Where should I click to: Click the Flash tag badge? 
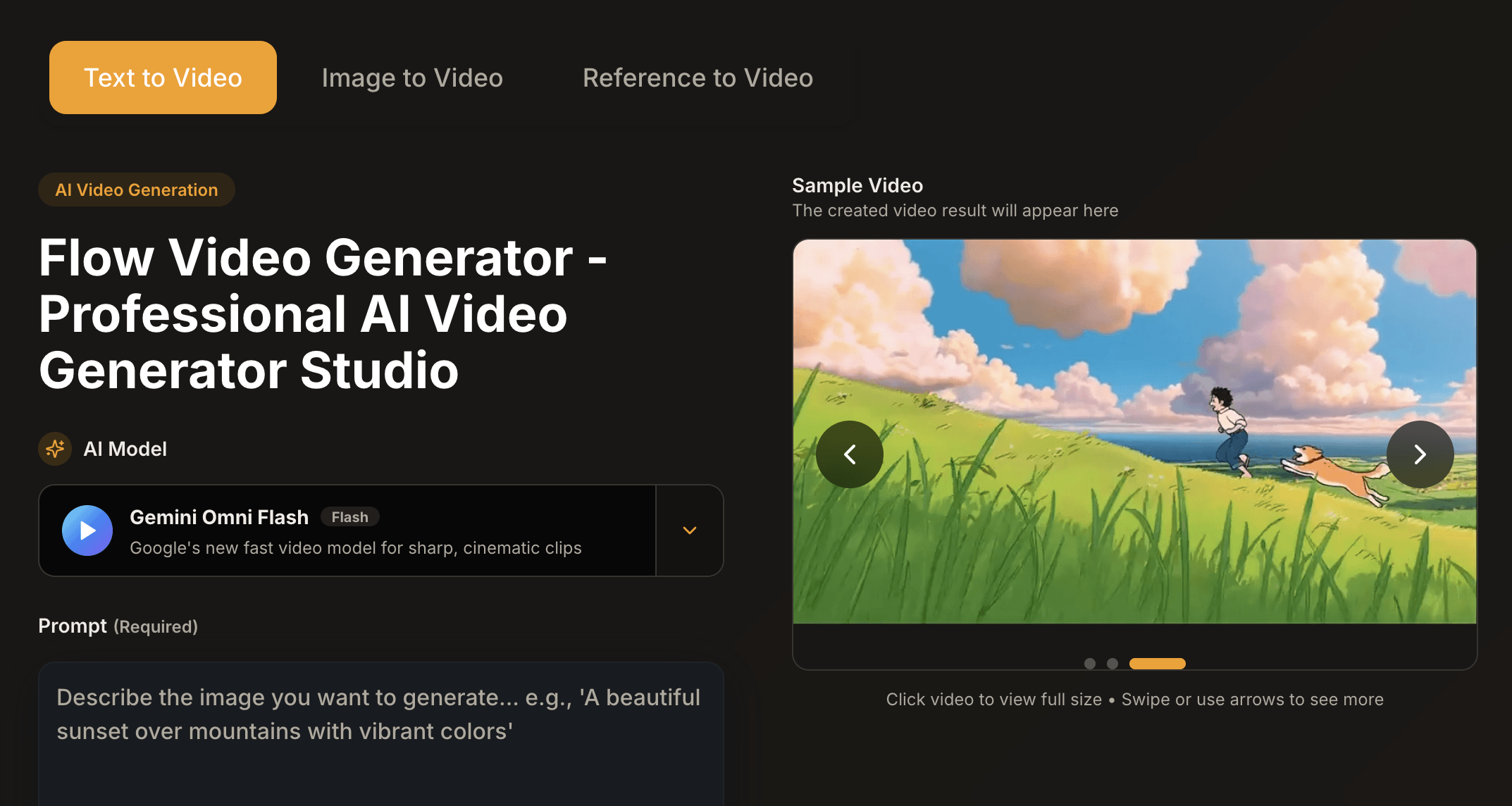coord(350,517)
